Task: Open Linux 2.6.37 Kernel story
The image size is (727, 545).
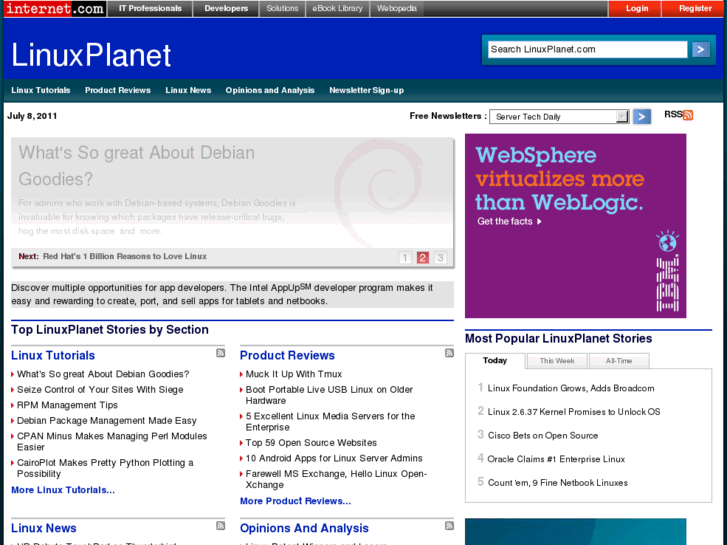Action: 574,412
